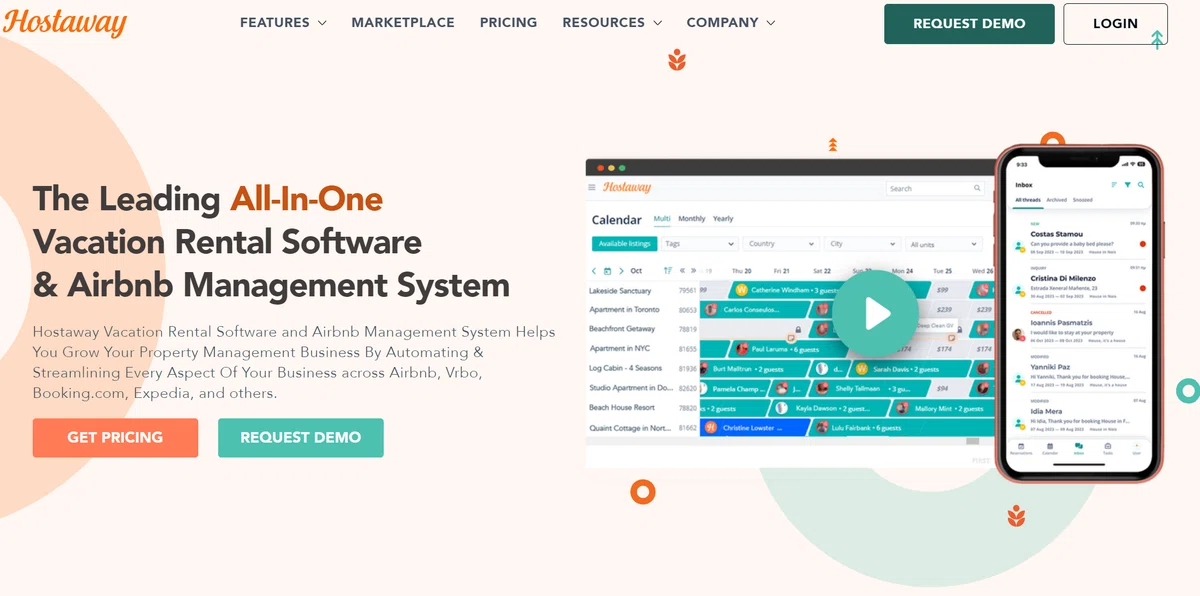Screen dimensions: 1200x596
Task: Expand the RESOURCES dropdown menu
Action: coord(612,22)
